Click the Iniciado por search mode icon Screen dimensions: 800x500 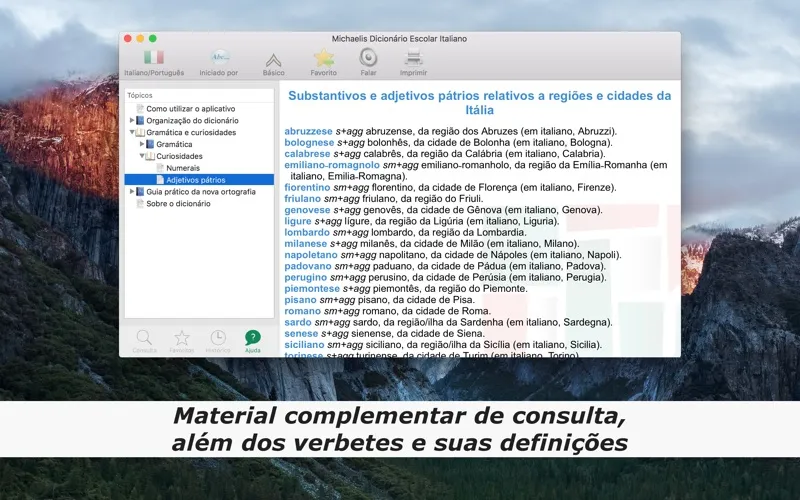click(219, 58)
